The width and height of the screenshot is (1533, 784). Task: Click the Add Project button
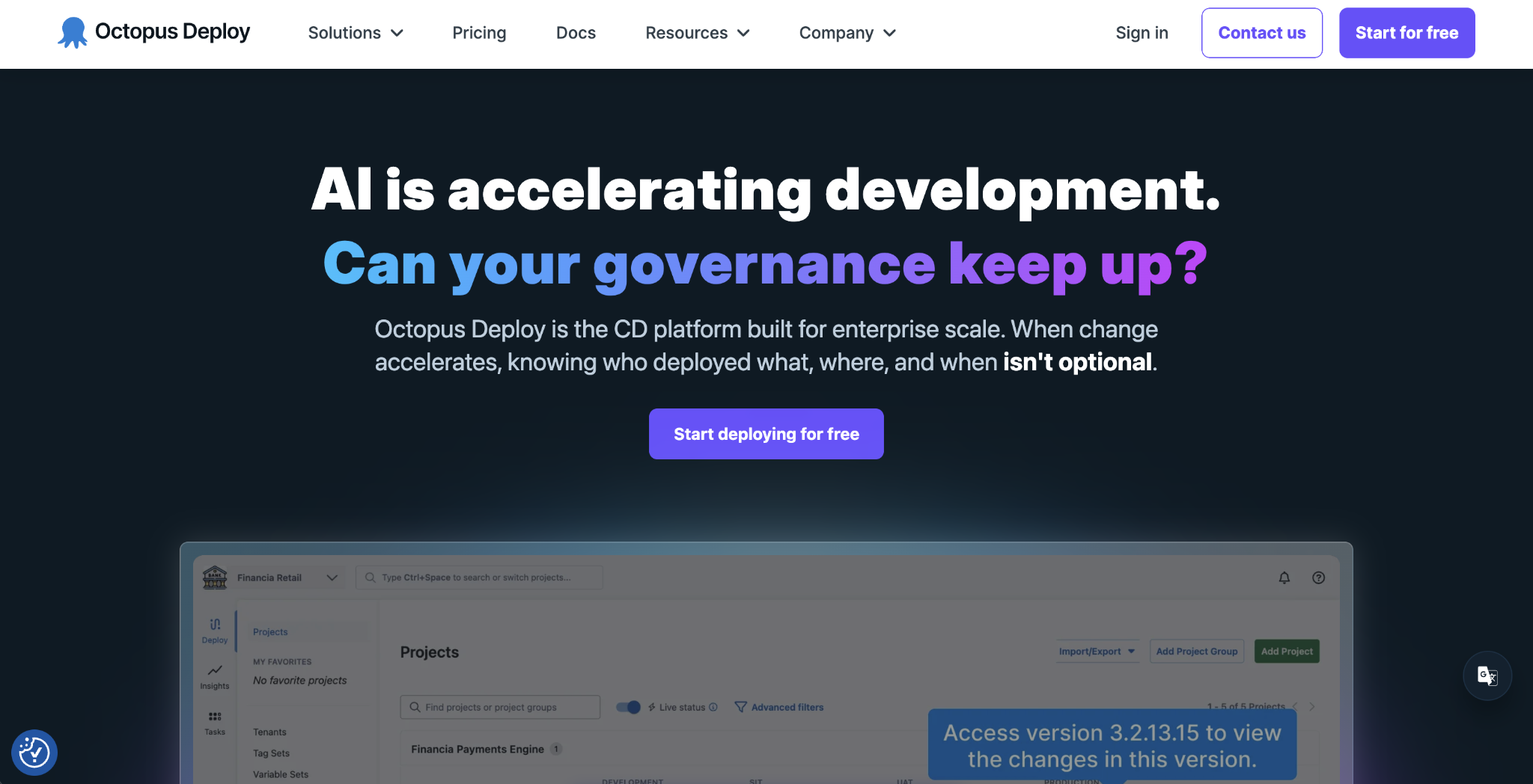tap(1287, 652)
